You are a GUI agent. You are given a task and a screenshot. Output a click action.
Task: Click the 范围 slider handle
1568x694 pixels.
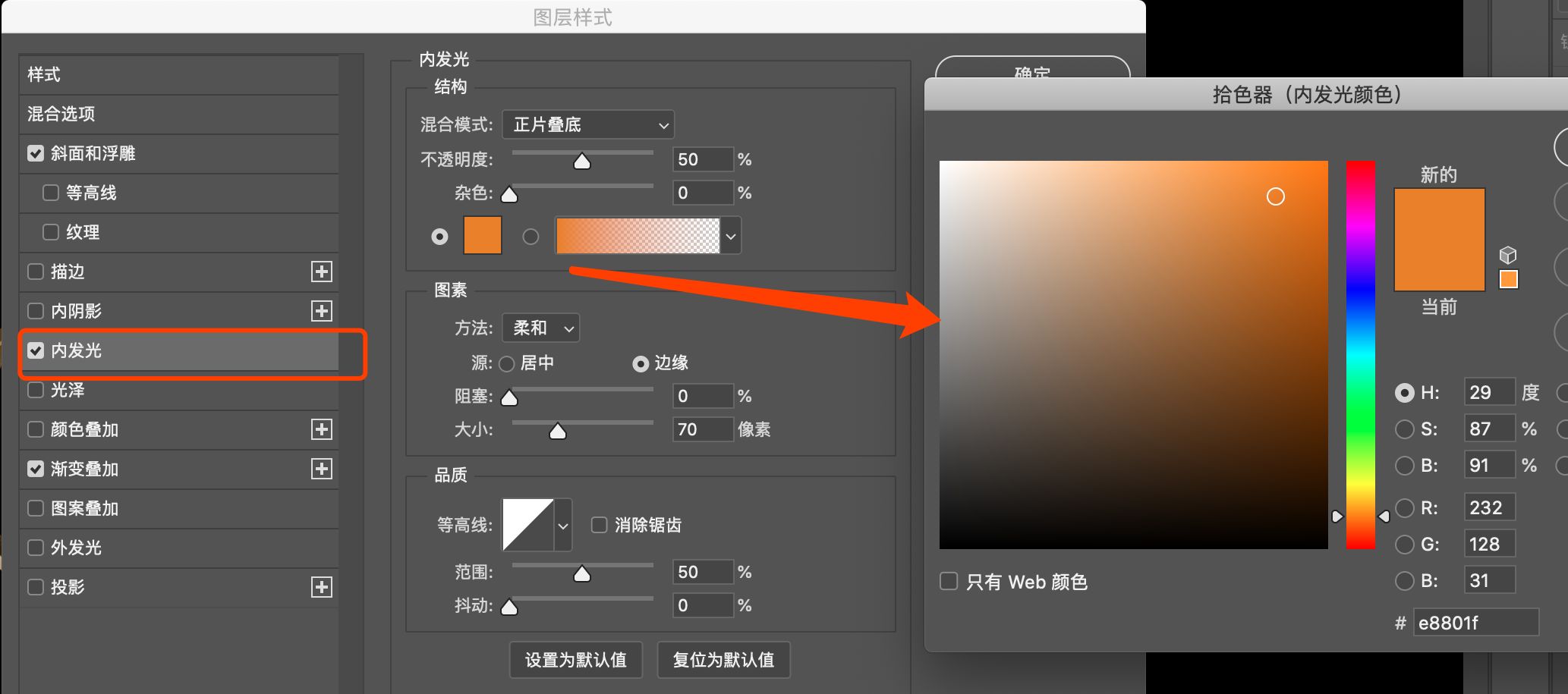click(582, 574)
